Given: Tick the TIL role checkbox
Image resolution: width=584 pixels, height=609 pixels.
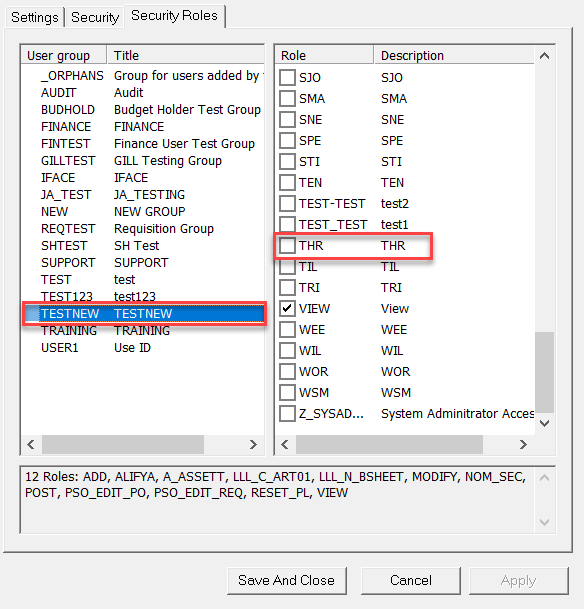Looking at the screenshot, I should coord(287,266).
